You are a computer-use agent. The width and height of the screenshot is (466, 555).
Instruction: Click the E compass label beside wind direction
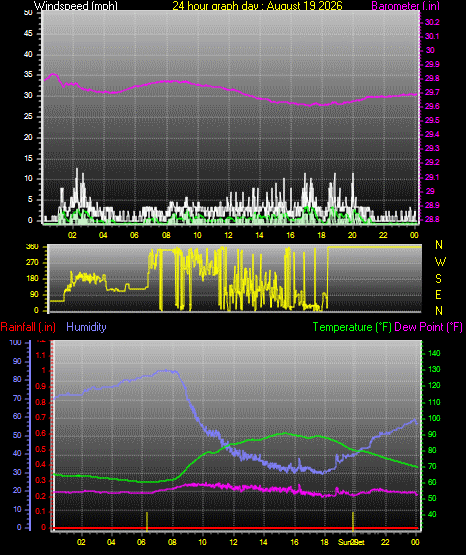click(438, 294)
